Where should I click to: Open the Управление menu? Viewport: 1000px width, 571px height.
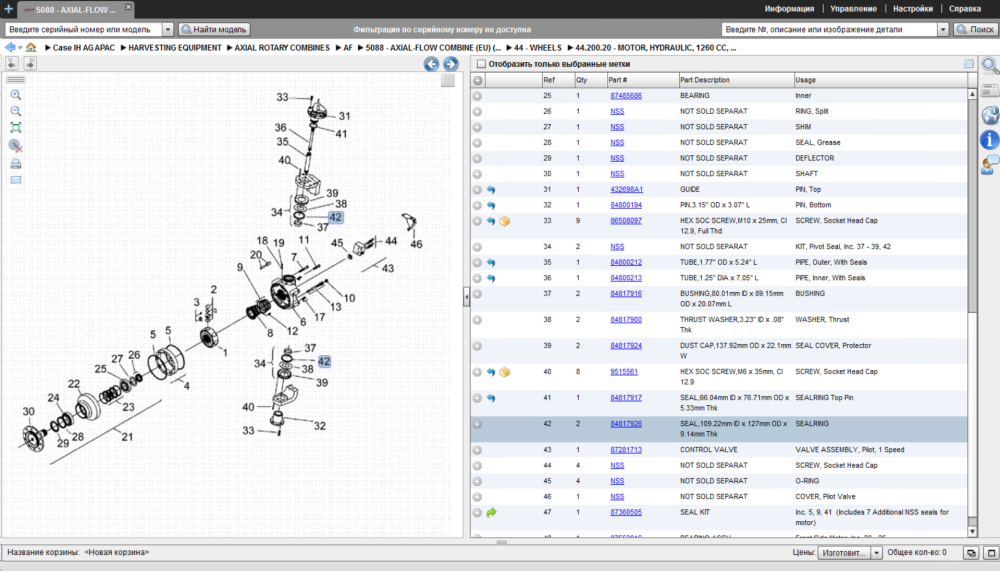[853, 9]
